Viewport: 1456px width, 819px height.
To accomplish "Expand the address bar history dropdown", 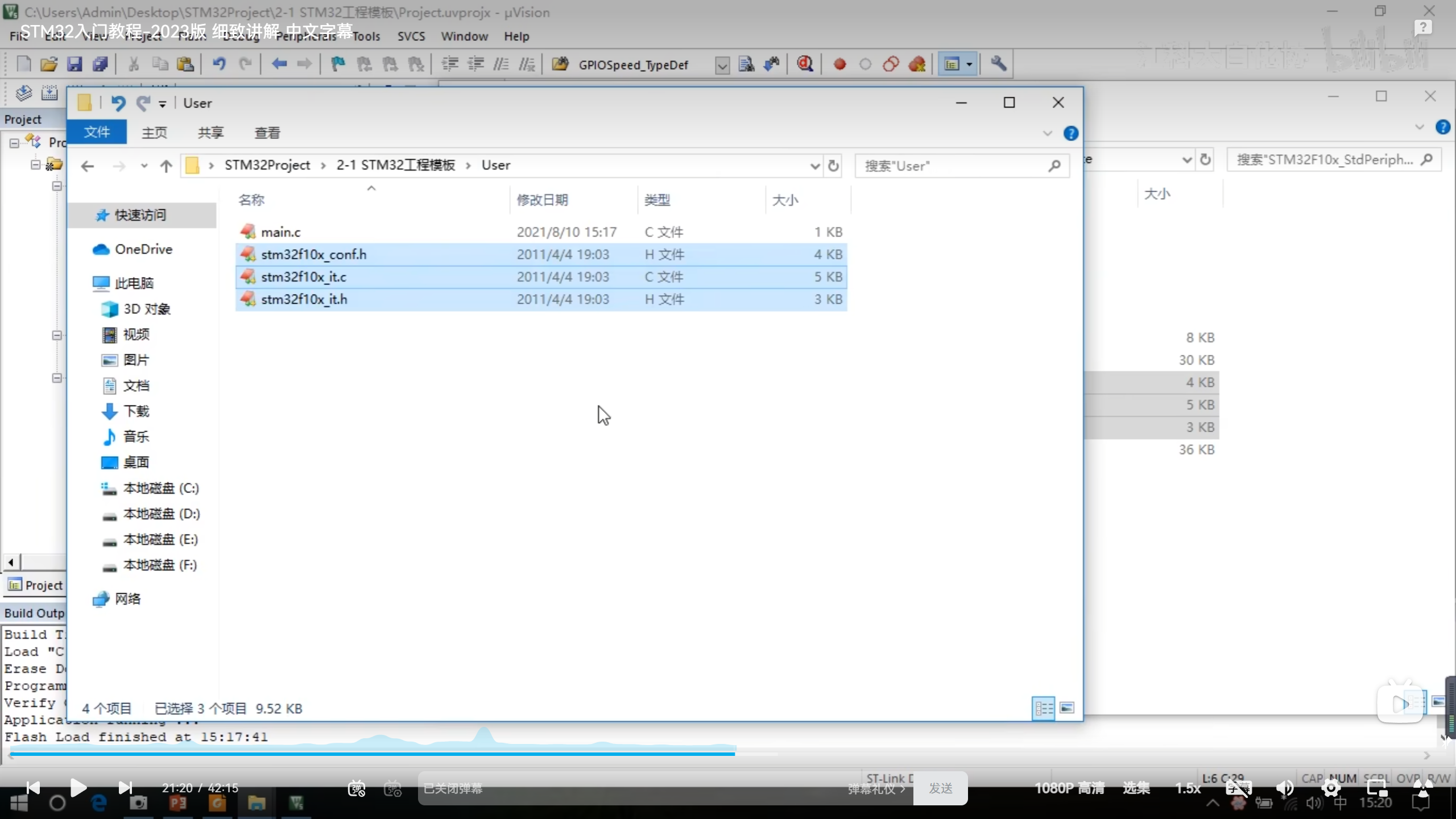I will coord(814,166).
